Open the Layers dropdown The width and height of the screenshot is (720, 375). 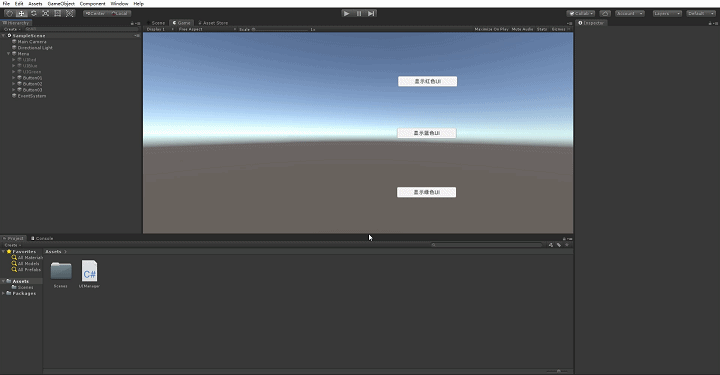point(667,13)
